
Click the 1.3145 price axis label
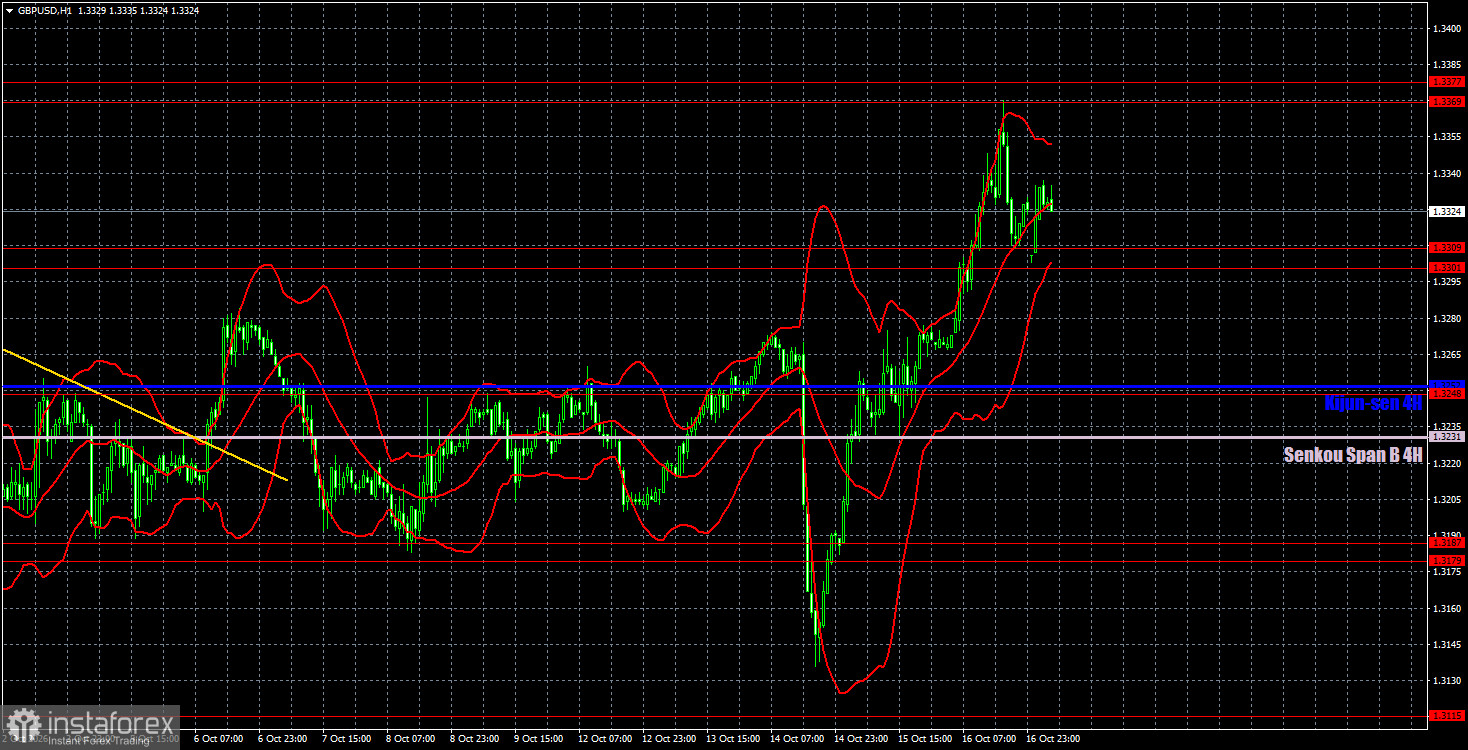1446,645
